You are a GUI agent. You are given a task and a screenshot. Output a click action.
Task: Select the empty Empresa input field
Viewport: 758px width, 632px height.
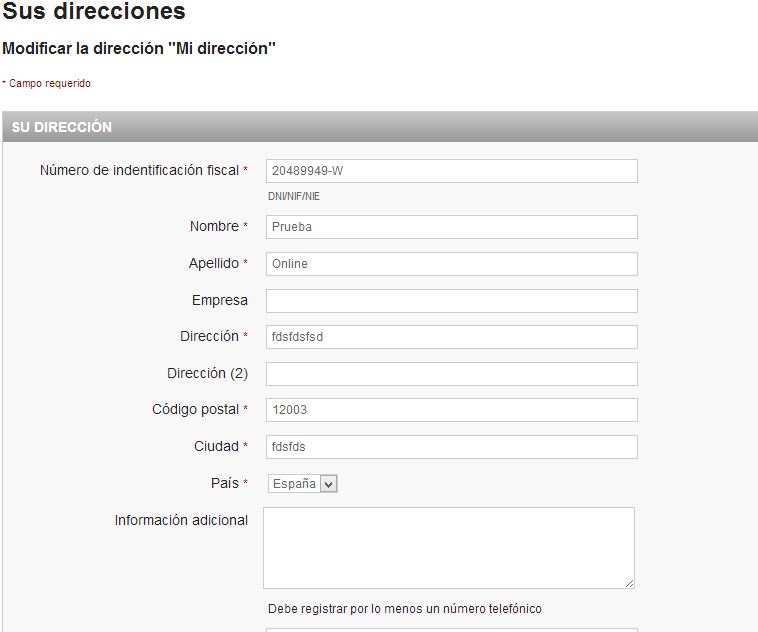pos(451,301)
